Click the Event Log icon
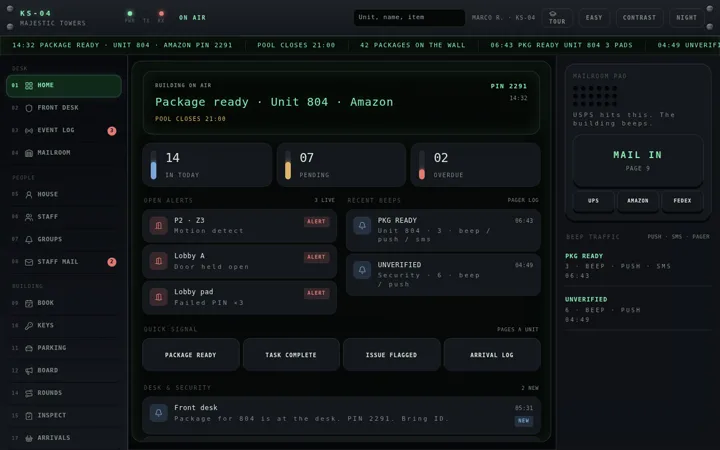720x450 pixels. click(x=29, y=130)
